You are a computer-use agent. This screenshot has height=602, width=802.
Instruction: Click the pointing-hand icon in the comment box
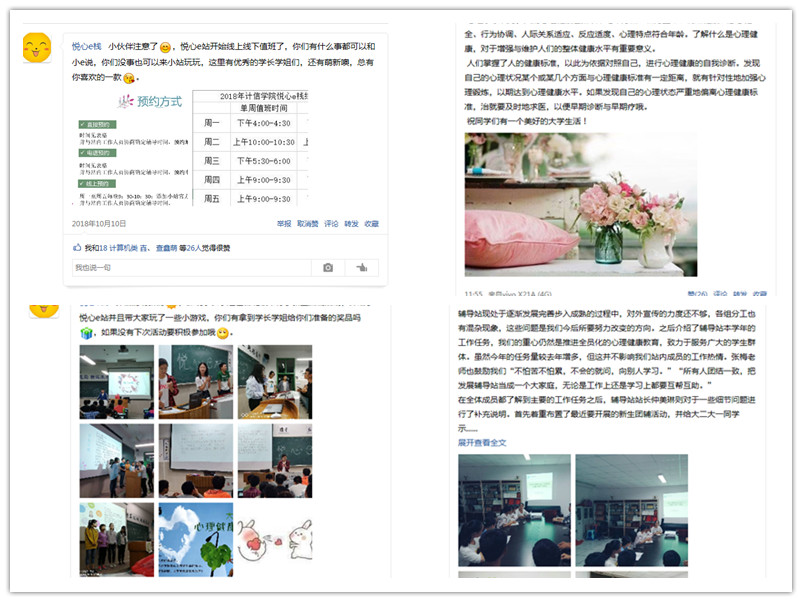click(362, 267)
